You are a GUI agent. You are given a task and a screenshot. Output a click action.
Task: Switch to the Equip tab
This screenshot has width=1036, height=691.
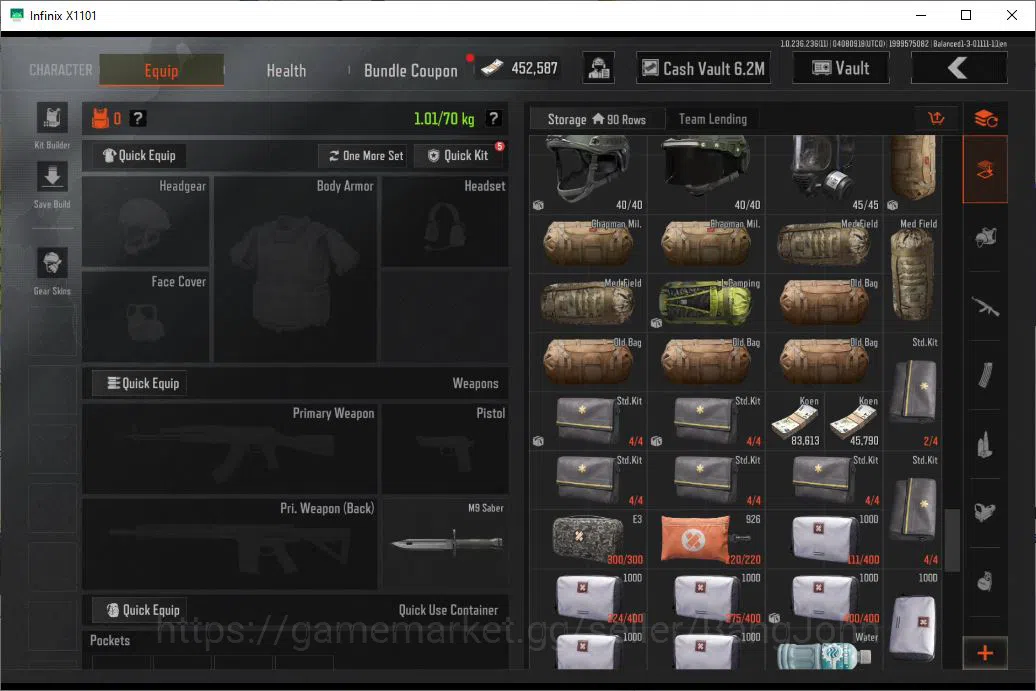pyautogui.click(x=161, y=70)
